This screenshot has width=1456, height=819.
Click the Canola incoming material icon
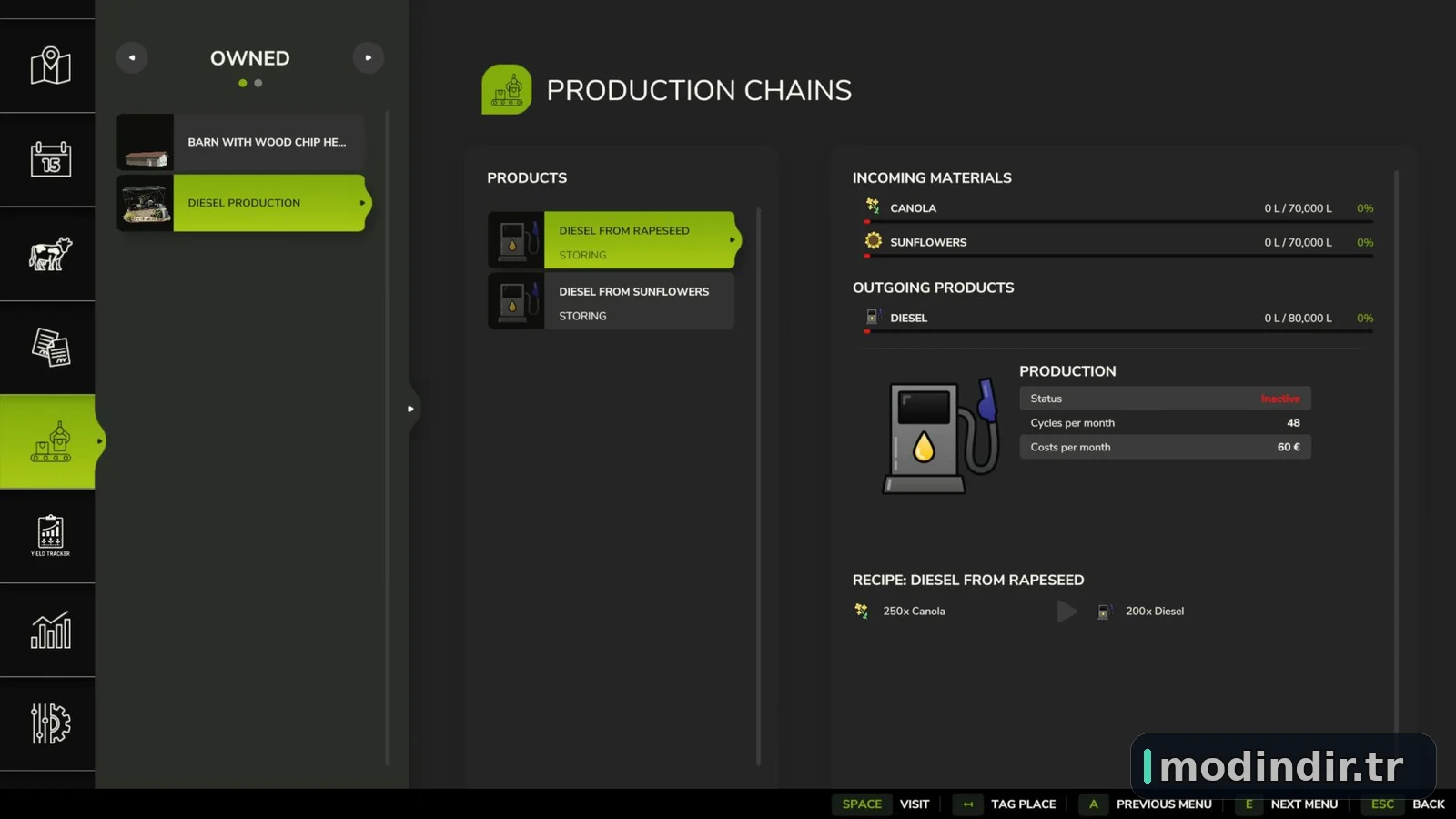(x=873, y=207)
